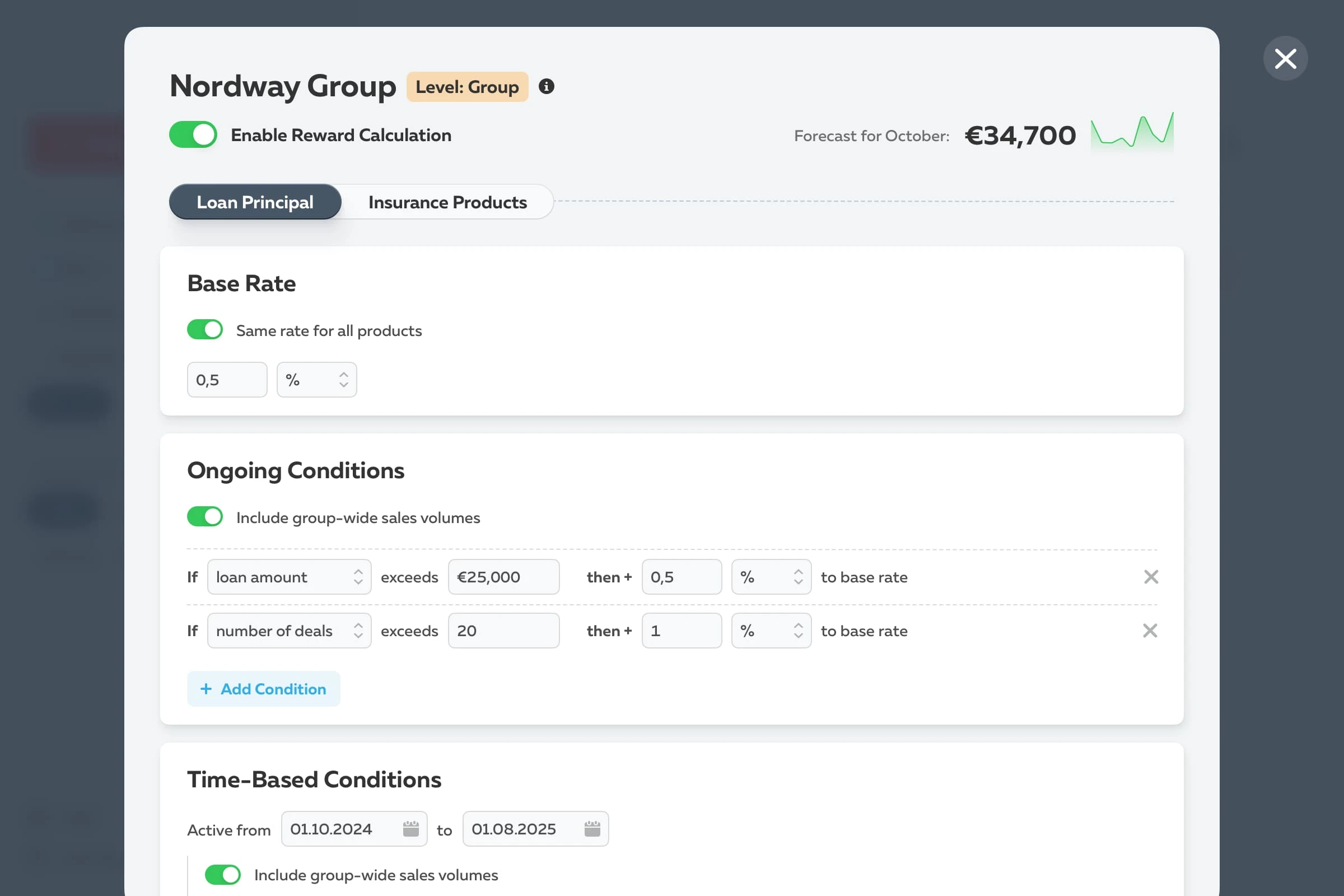Image resolution: width=1344 pixels, height=896 pixels.
Task: Delete the number of deals condition
Action: pyautogui.click(x=1150, y=631)
